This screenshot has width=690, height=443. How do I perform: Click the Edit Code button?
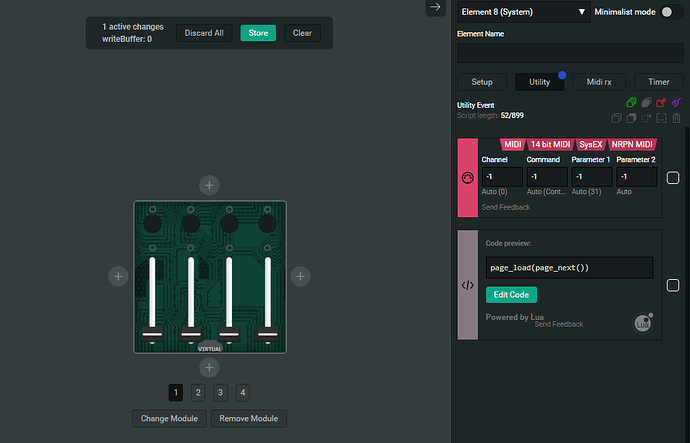click(x=511, y=295)
